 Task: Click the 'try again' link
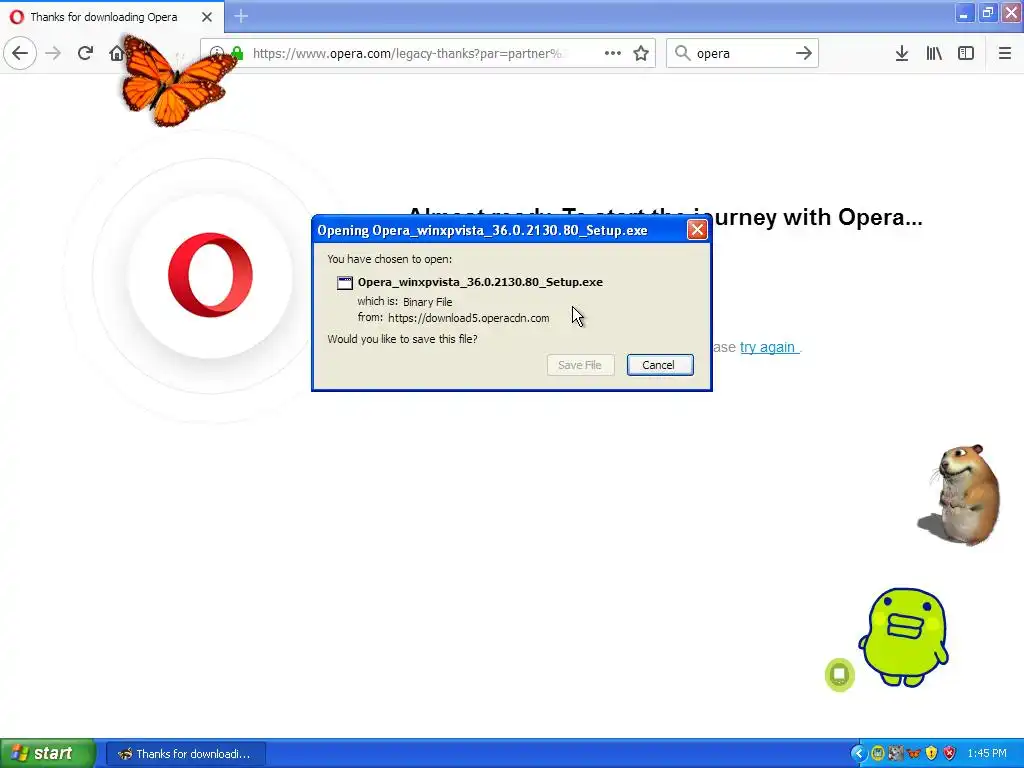tap(767, 347)
